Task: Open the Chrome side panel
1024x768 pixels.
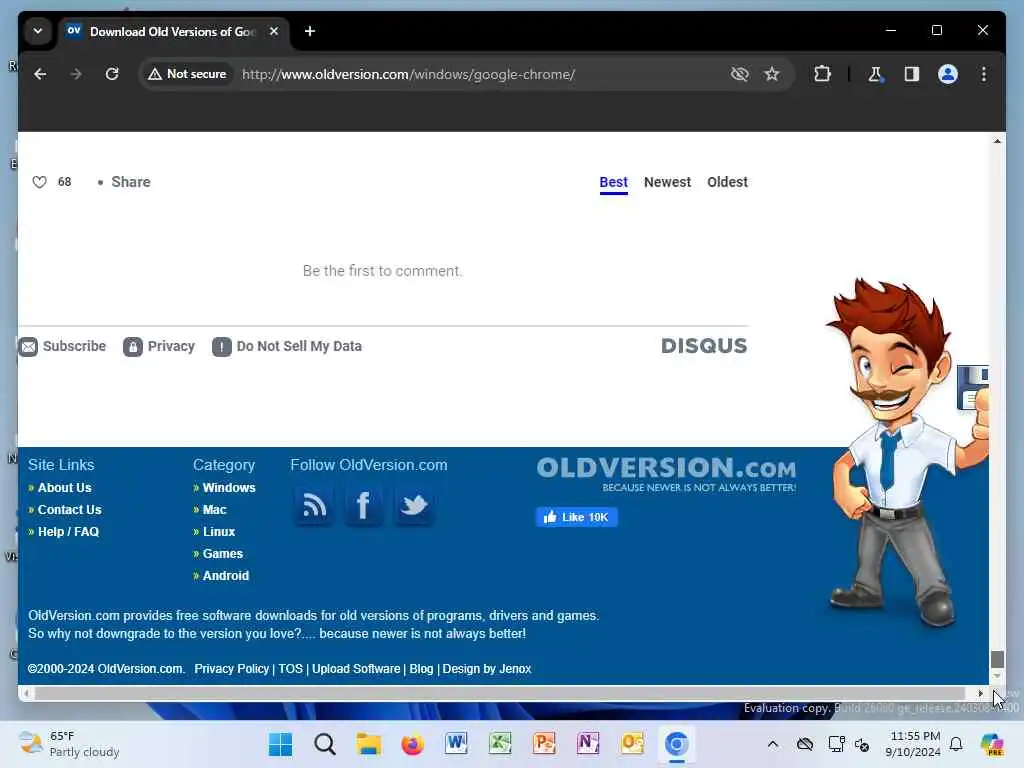Action: 912,74
